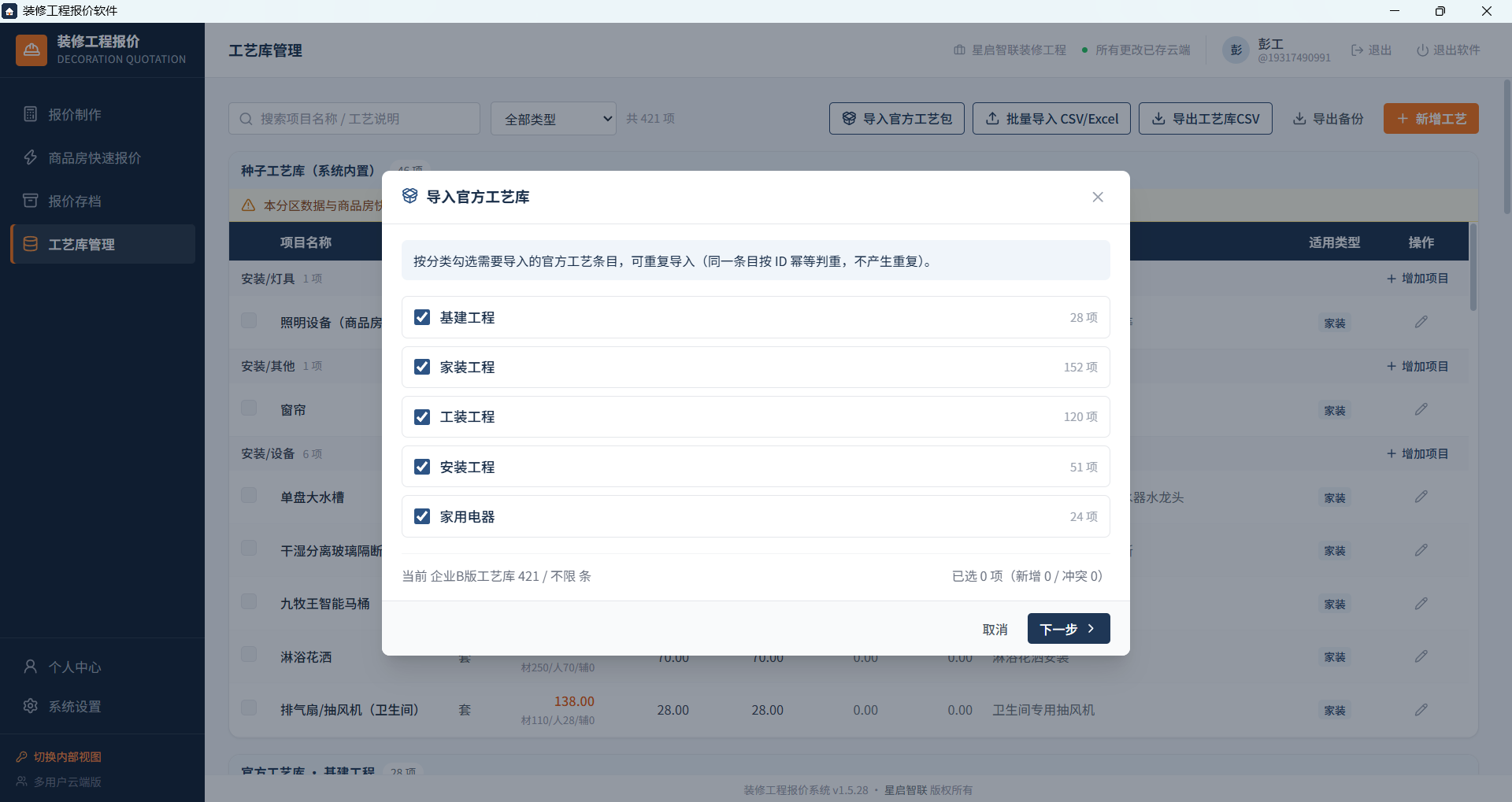The height and width of the screenshot is (802, 1512).
Task: Open 系统设置 in the sidebar
Action: tap(102, 706)
